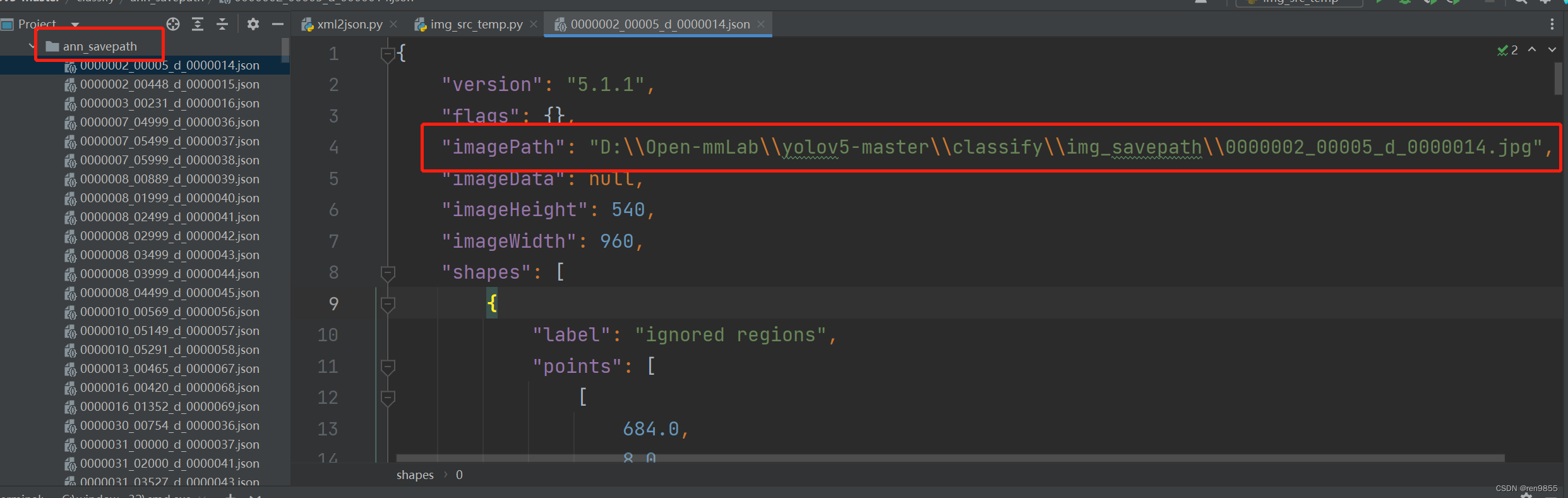Click the Python icon on xml2json.py tab
This screenshot has height=498, width=1568.
[308, 25]
